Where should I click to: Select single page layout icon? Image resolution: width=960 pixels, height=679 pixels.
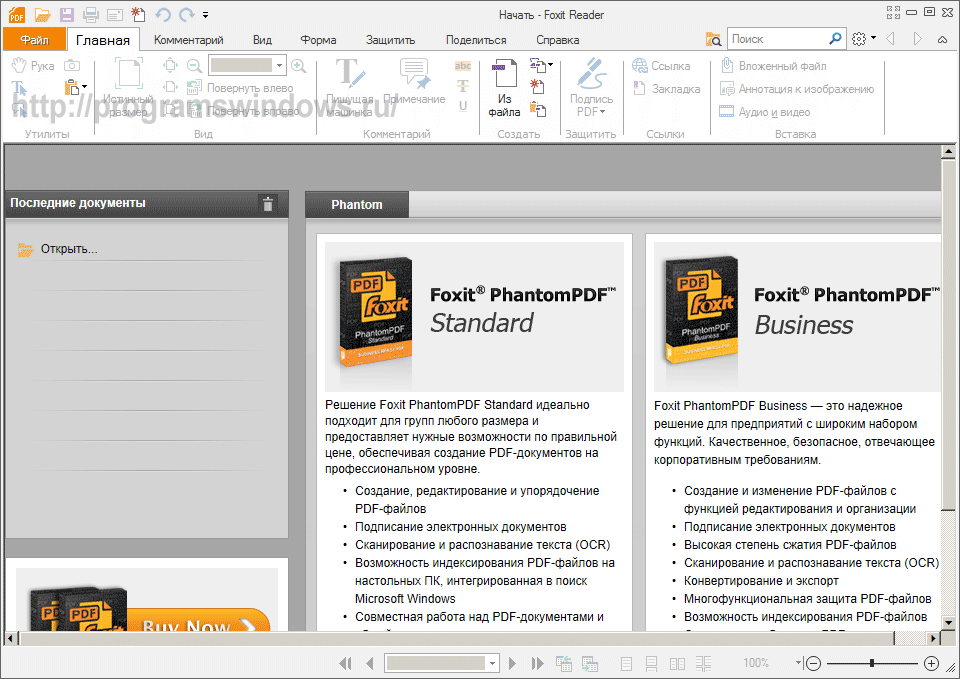coord(626,664)
